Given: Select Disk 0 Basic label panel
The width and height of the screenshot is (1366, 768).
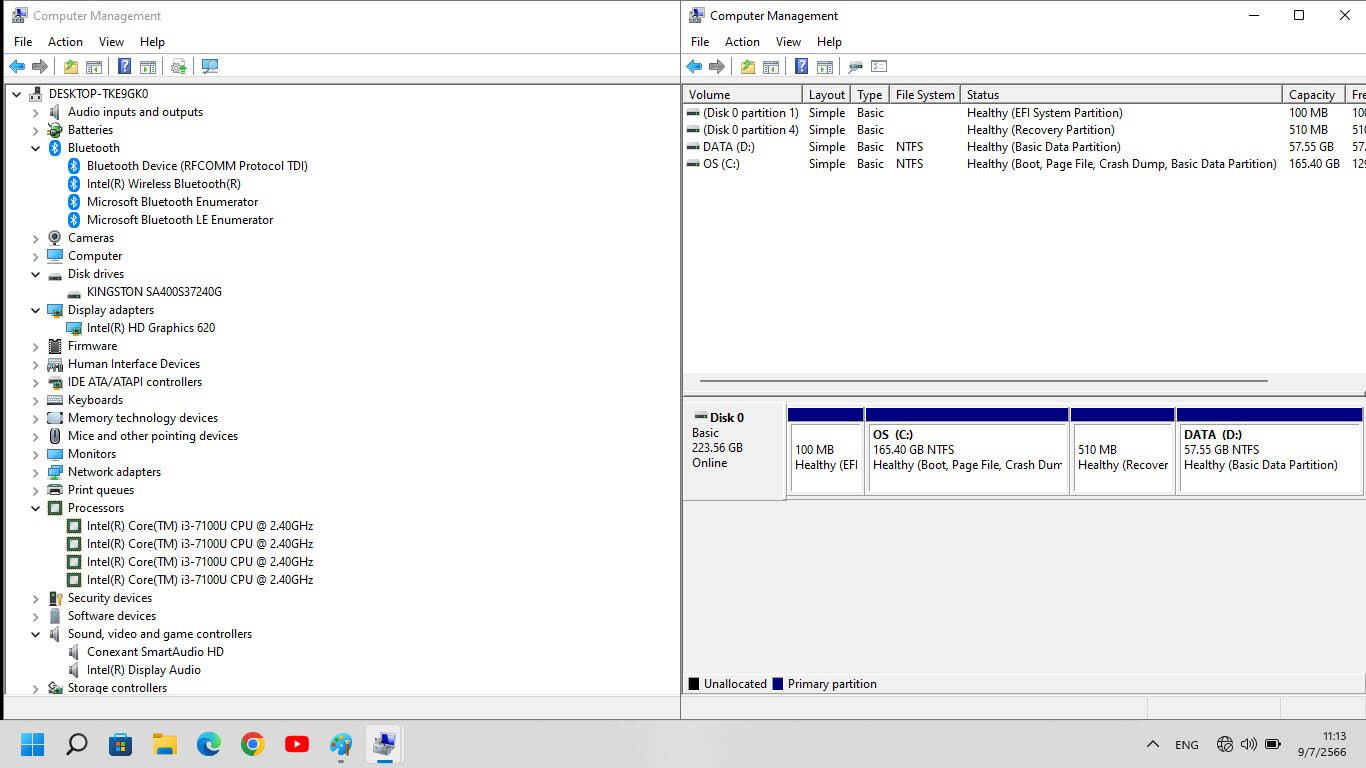Looking at the screenshot, I should (733, 450).
